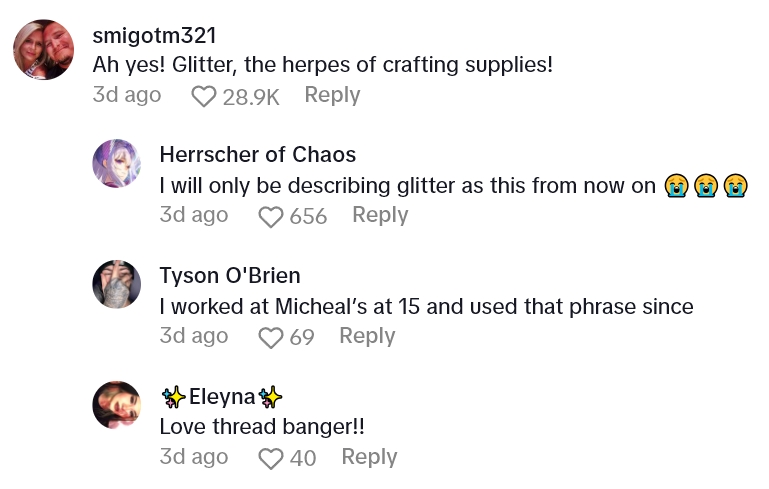Screen dimensions: 769x489
Task: Reply to Herrscher of Chaos
Action: pos(380,215)
